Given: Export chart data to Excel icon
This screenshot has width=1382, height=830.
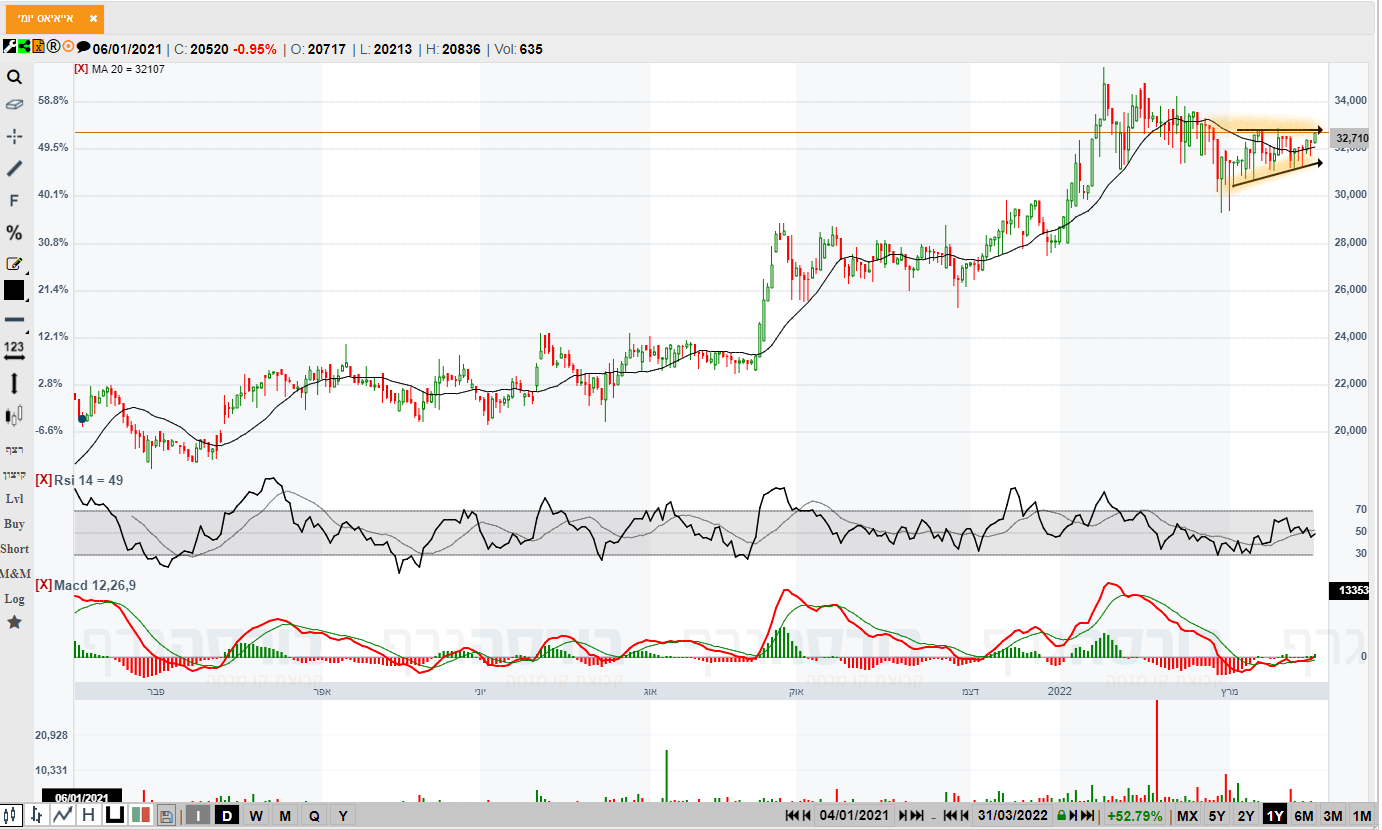Looking at the screenshot, I should click(x=38, y=47).
